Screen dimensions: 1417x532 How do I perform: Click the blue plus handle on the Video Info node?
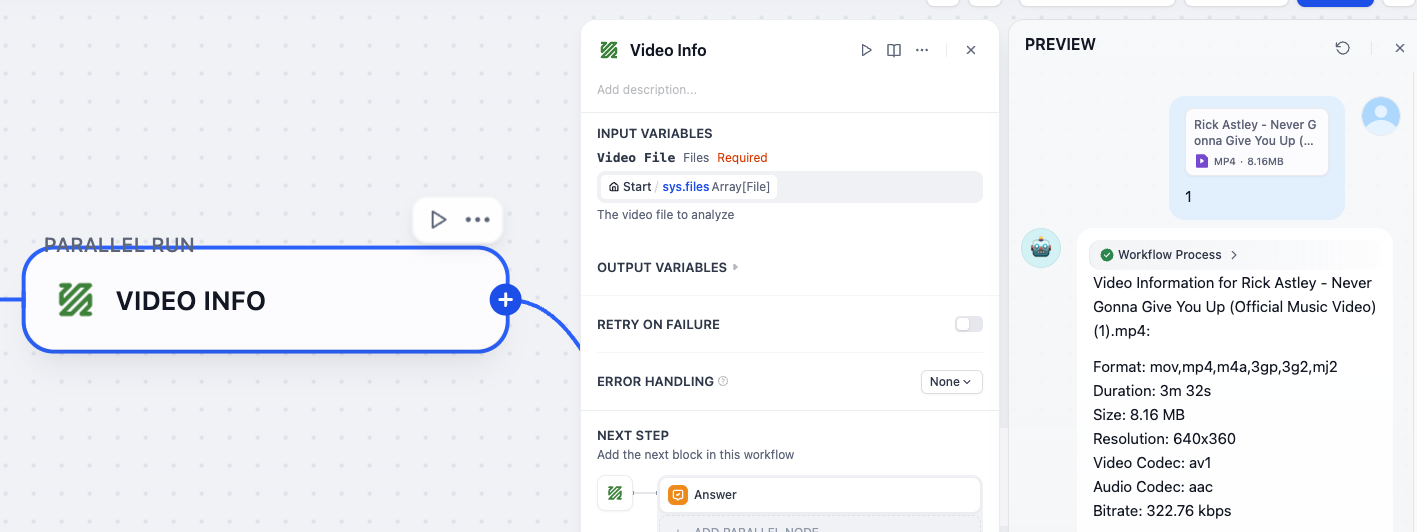point(505,299)
